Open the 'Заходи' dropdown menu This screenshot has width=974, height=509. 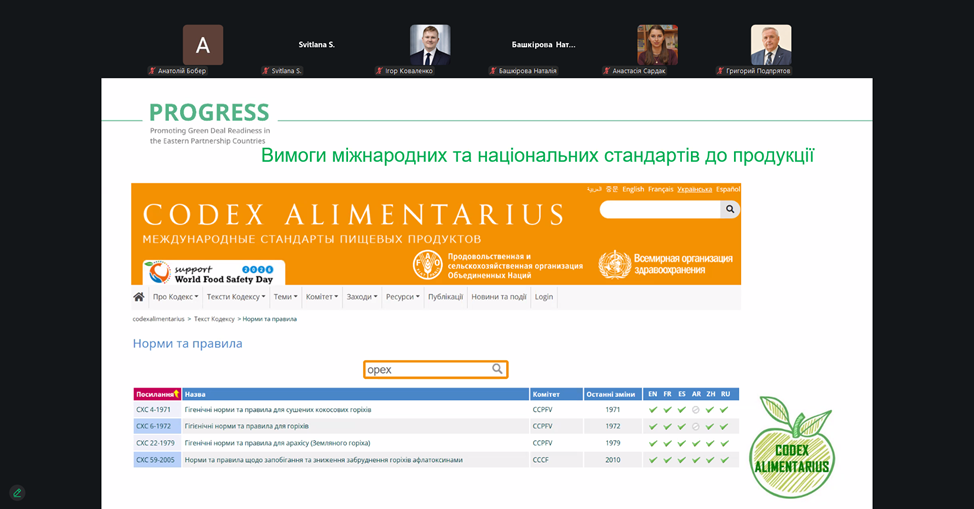(x=362, y=297)
